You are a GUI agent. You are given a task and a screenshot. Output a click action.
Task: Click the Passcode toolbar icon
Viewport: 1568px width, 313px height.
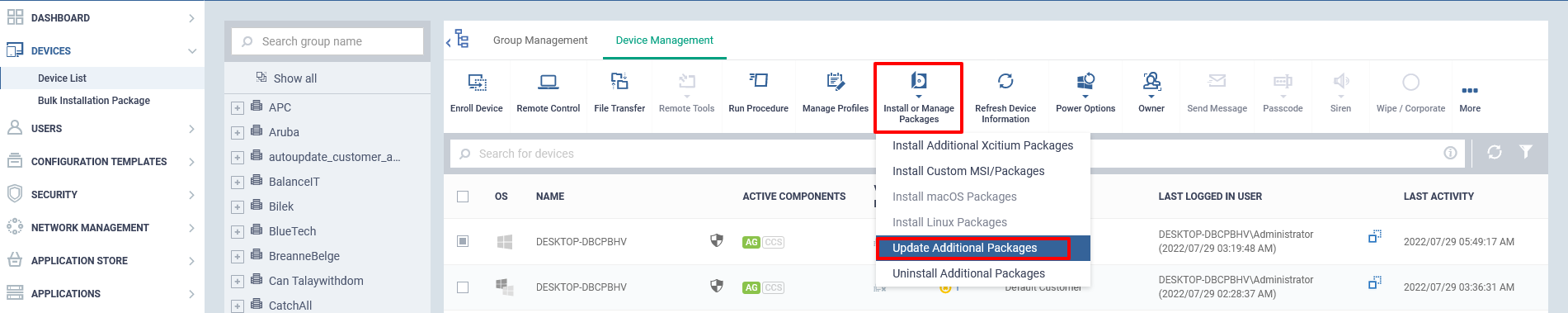[x=1283, y=82]
